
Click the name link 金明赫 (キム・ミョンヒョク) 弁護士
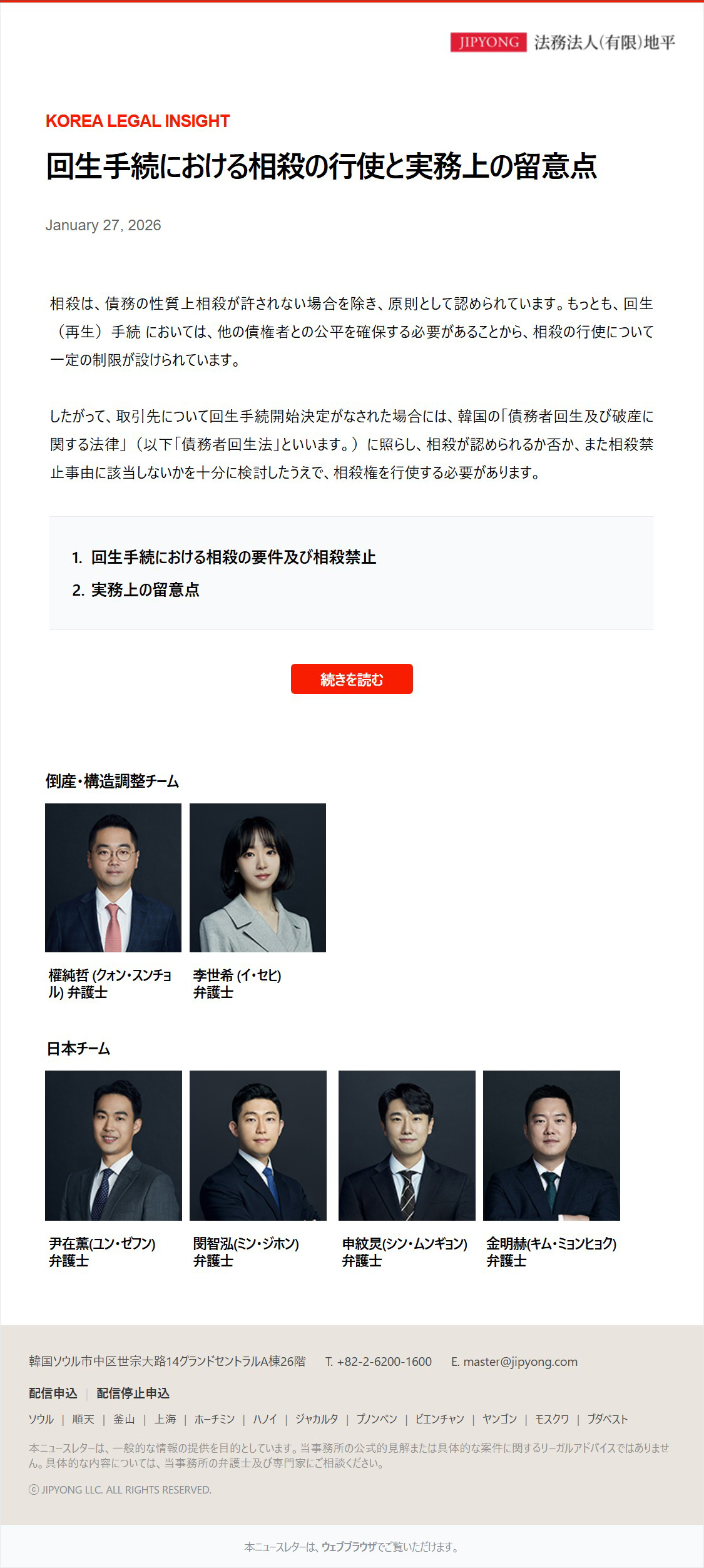[x=551, y=1252]
